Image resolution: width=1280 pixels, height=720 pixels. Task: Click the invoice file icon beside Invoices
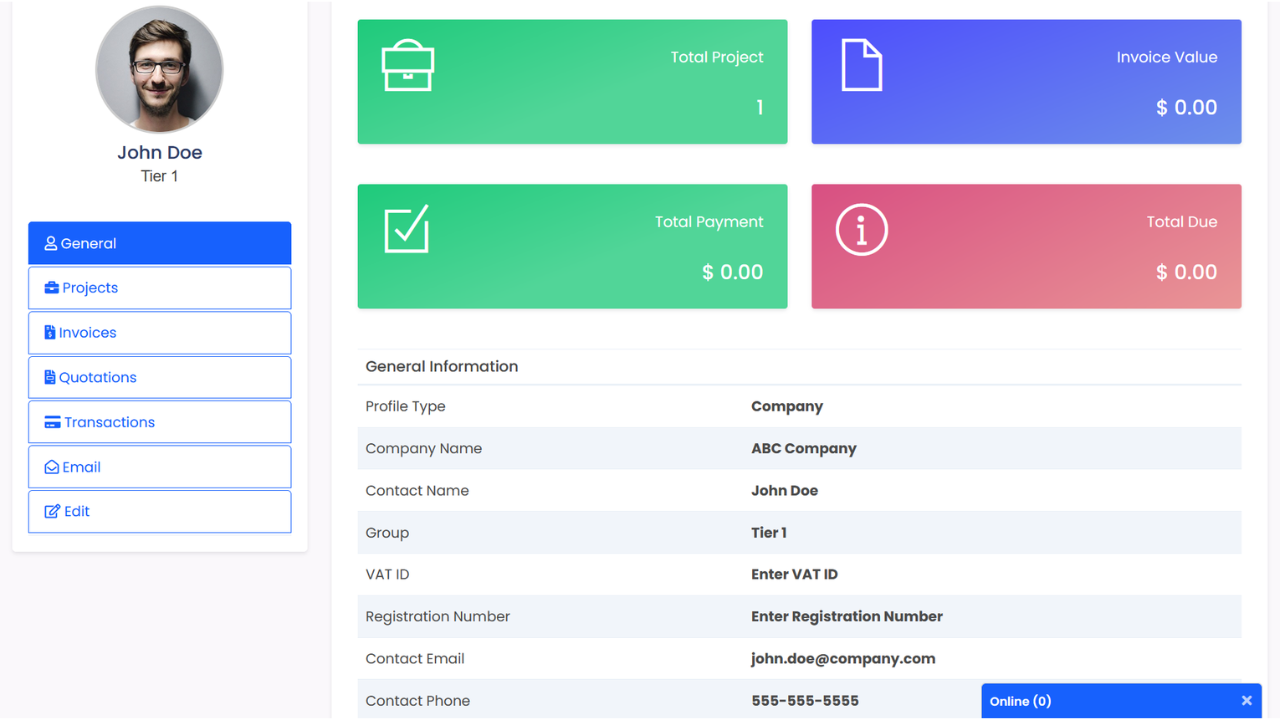pyautogui.click(x=50, y=333)
